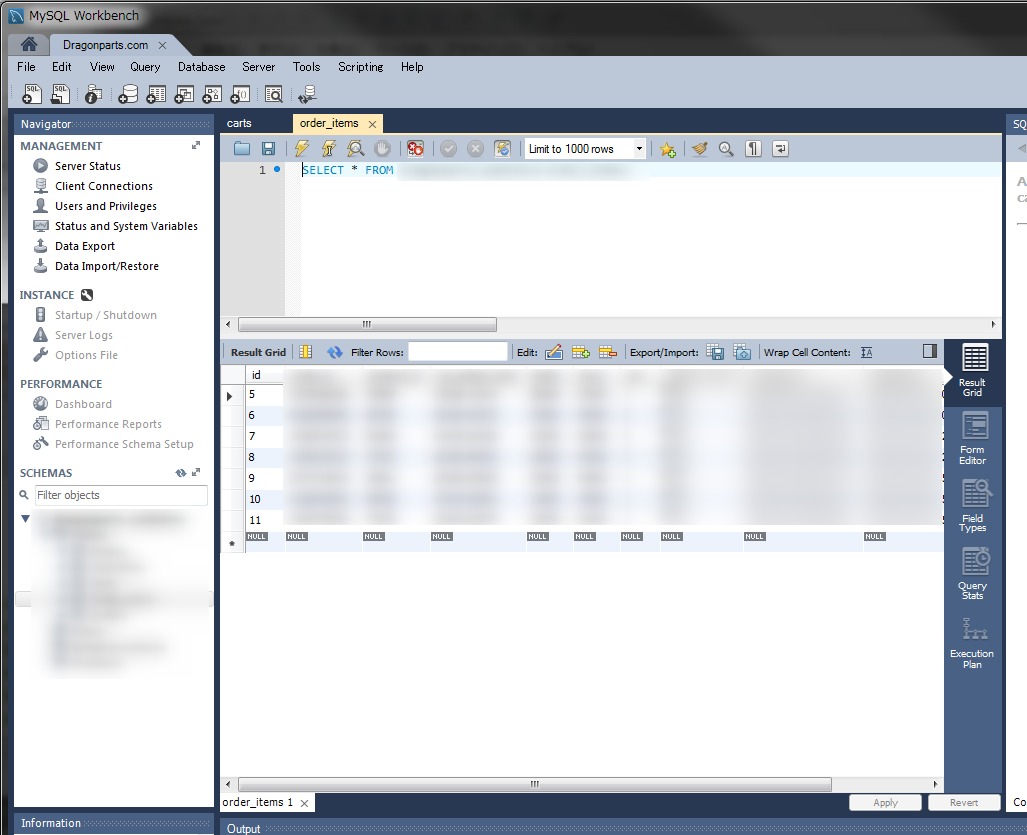Image resolution: width=1027 pixels, height=835 pixels.
Task: Toggle word wrap in editor
Action: coord(780,149)
